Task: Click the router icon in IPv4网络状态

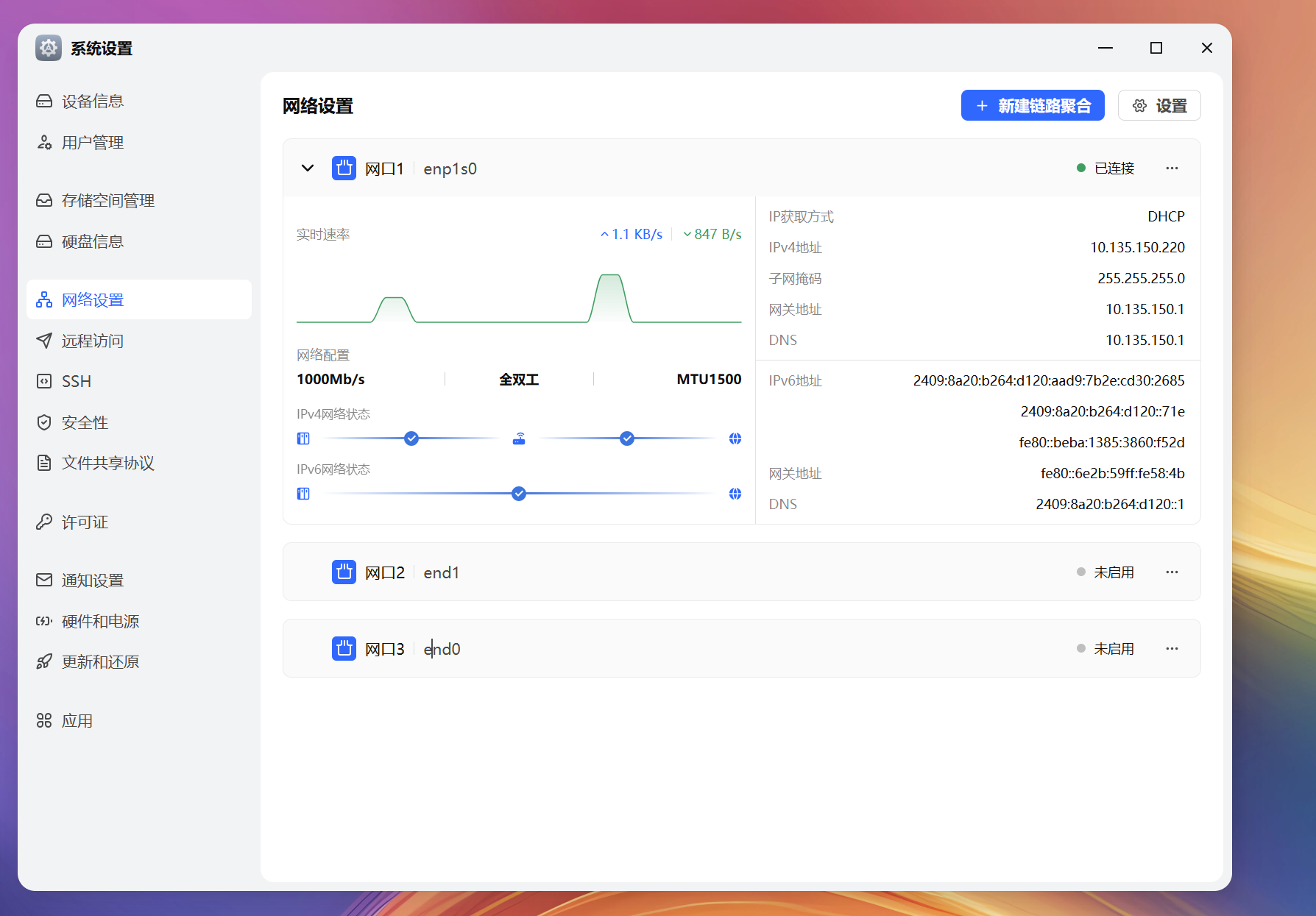Action: pos(519,439)
